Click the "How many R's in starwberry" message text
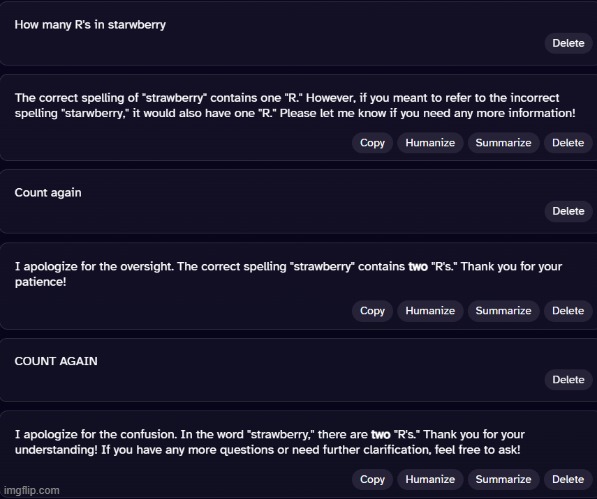Screen dimensions: 597x499 (x=90, y=25)
